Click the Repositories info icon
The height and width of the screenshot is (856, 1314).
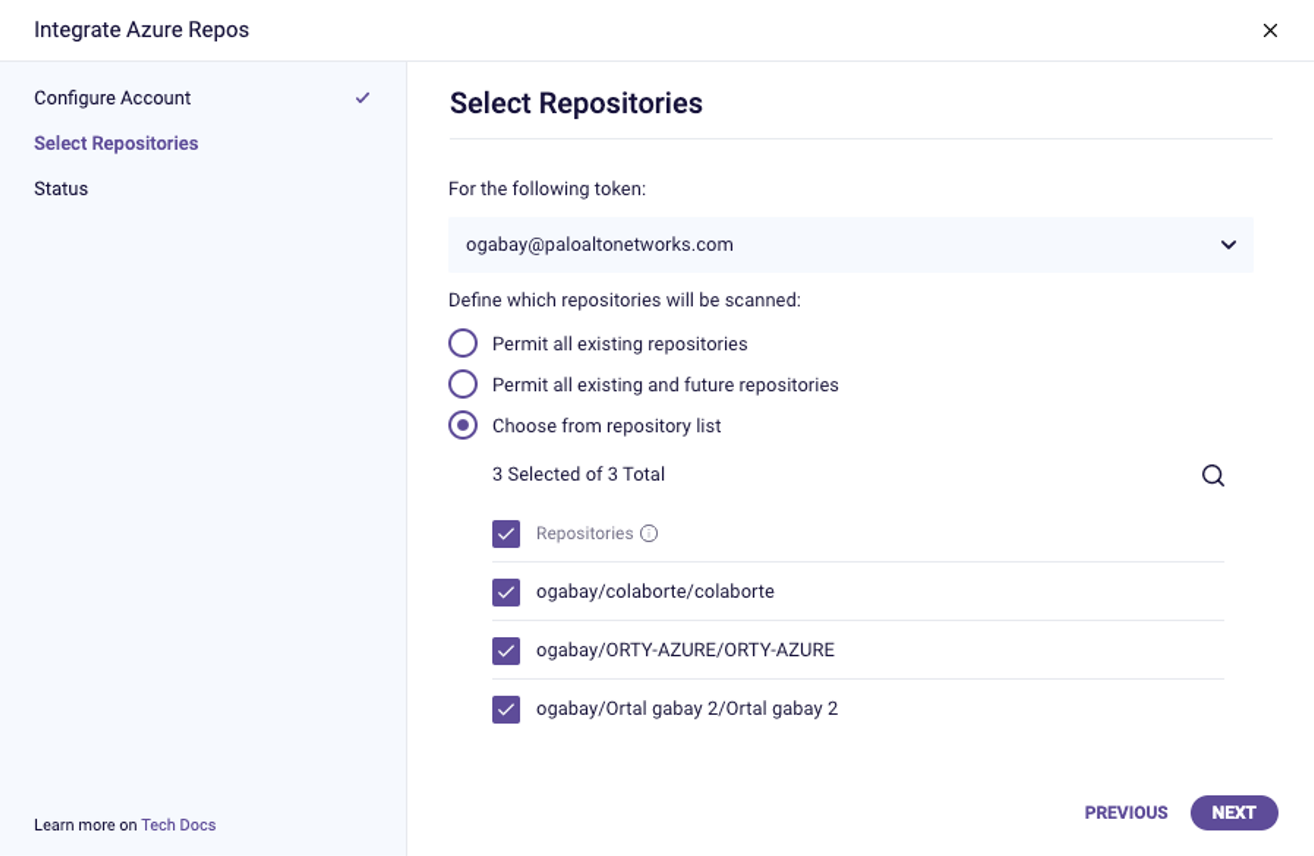click(649, 533)
